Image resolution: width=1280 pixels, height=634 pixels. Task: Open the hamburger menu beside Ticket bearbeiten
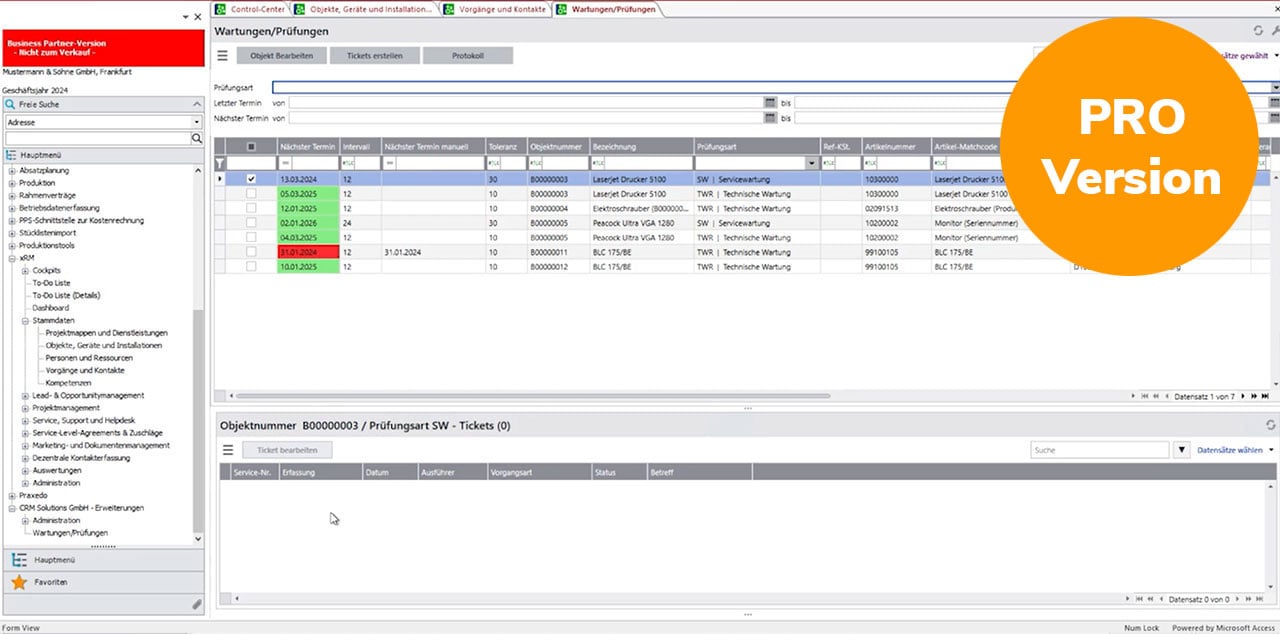[x=227, y=450]
